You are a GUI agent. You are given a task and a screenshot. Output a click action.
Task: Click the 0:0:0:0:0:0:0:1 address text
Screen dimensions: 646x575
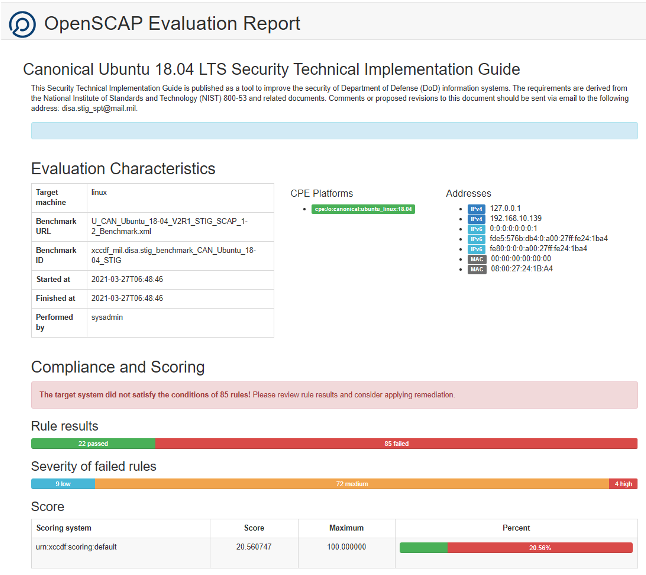click(513, 228)
